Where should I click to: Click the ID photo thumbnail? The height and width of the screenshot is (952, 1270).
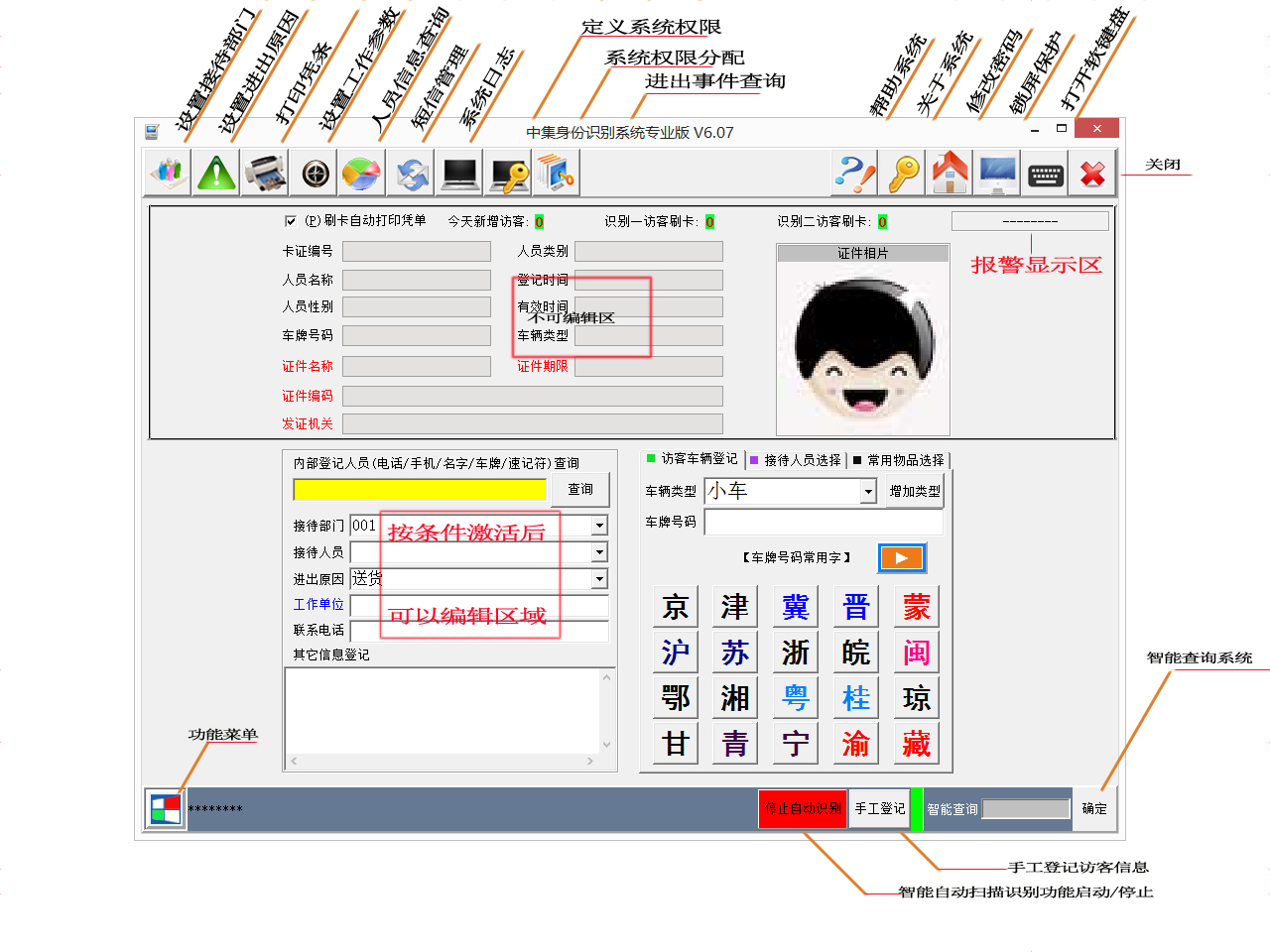pos(863,348)
